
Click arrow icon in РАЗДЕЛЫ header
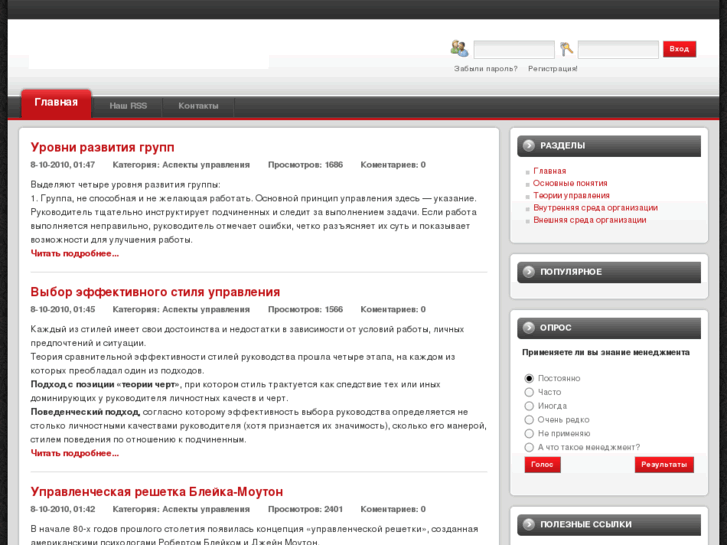[x=529, y=146]
